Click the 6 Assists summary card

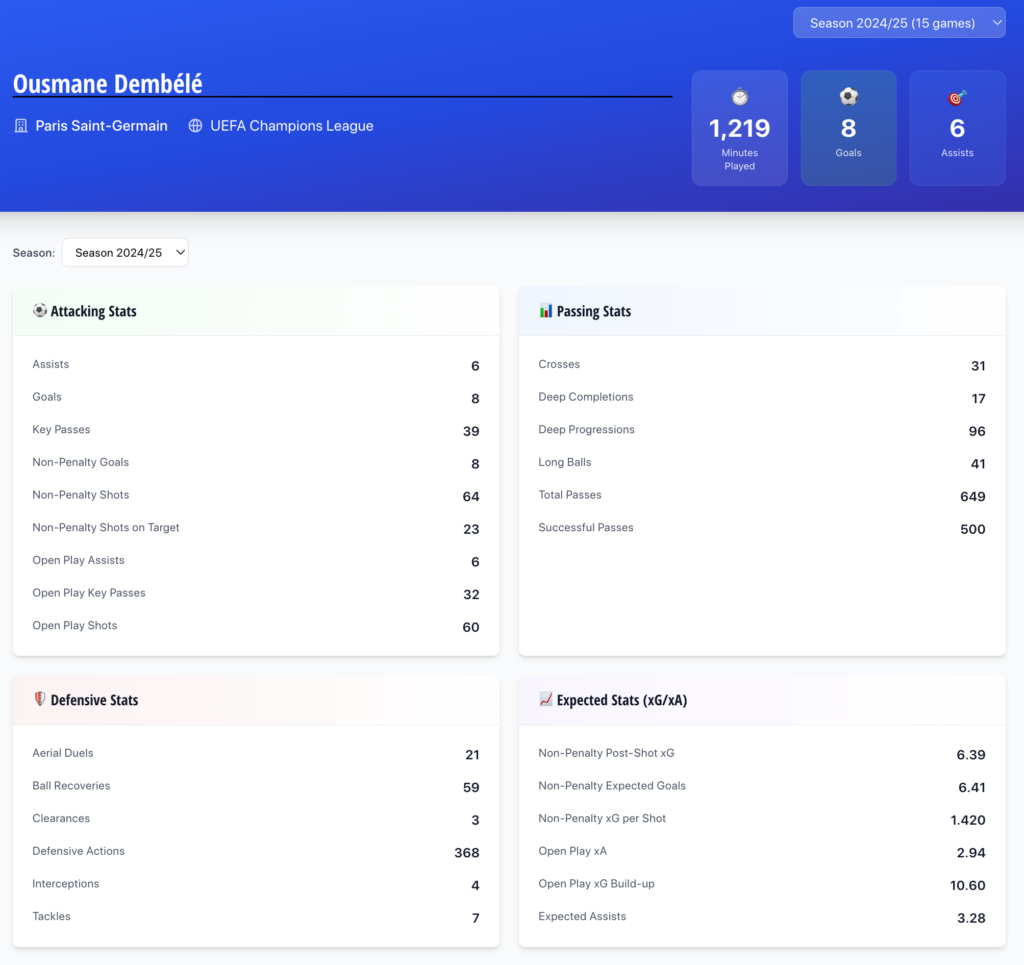957,128
